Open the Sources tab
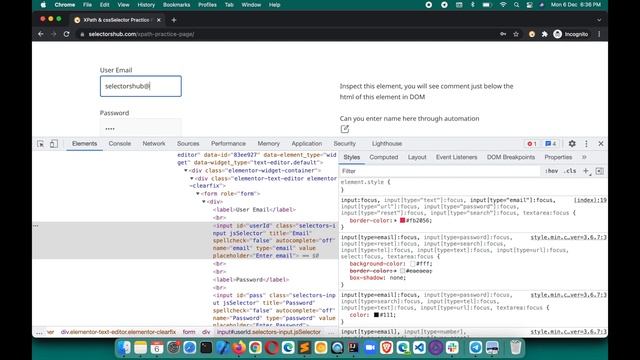The width and height of the screenshot is (640, 360). click(x=188, y=144)
